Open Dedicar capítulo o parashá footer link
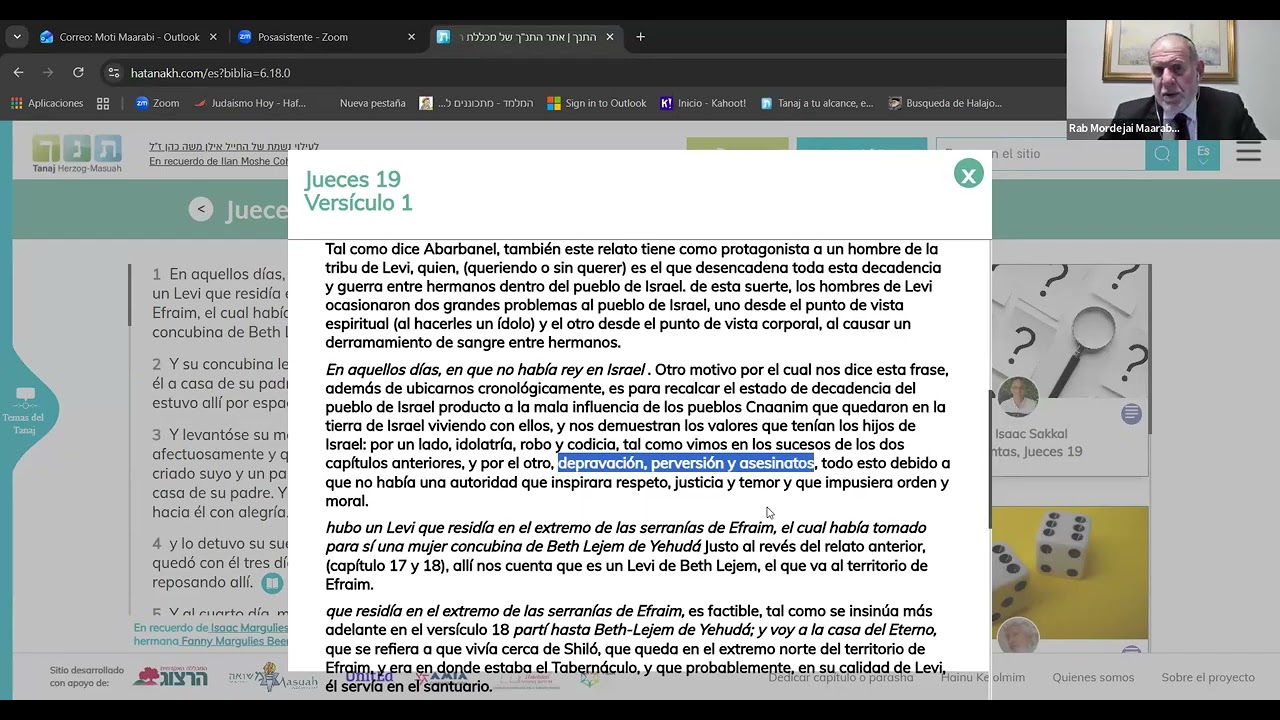 tap(841, 677)
